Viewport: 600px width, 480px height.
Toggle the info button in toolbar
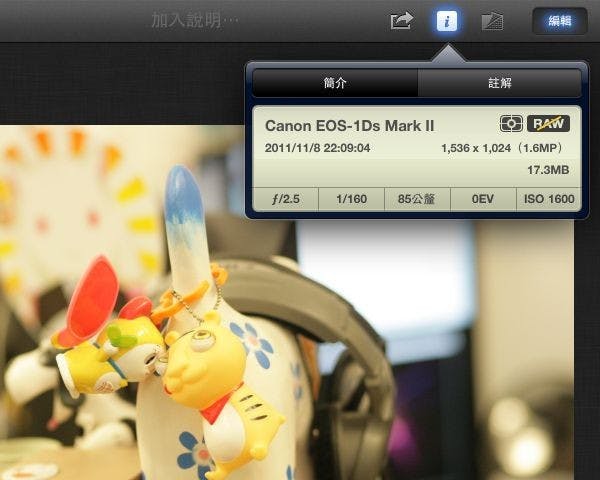click(447, 21)
